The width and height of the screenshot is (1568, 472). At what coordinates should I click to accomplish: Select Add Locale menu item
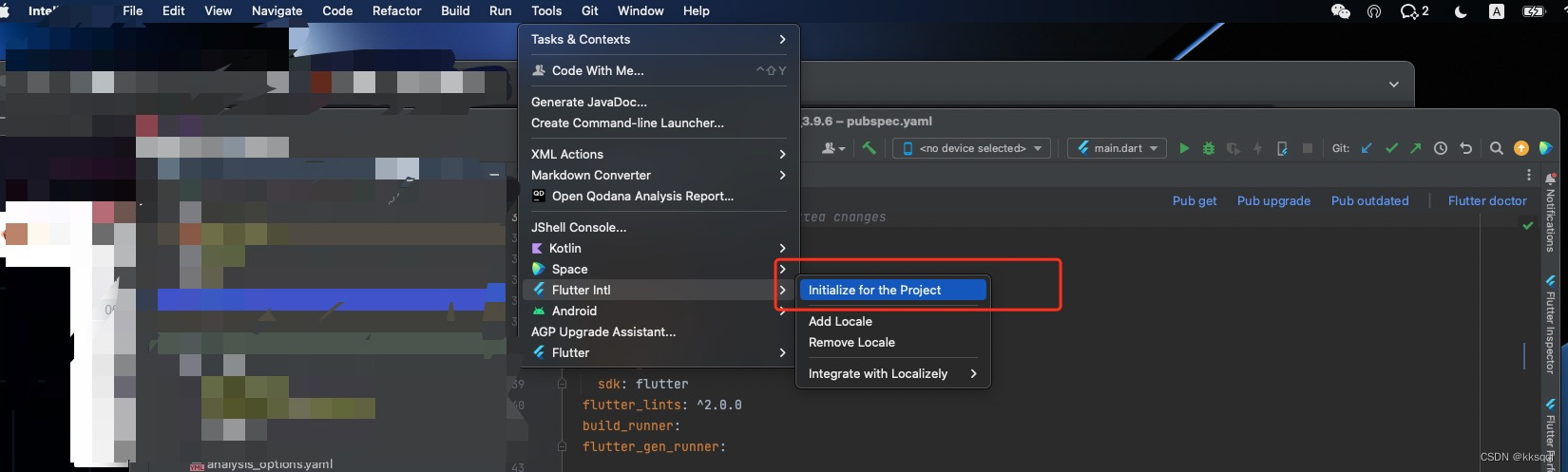(x=893, y=321)
